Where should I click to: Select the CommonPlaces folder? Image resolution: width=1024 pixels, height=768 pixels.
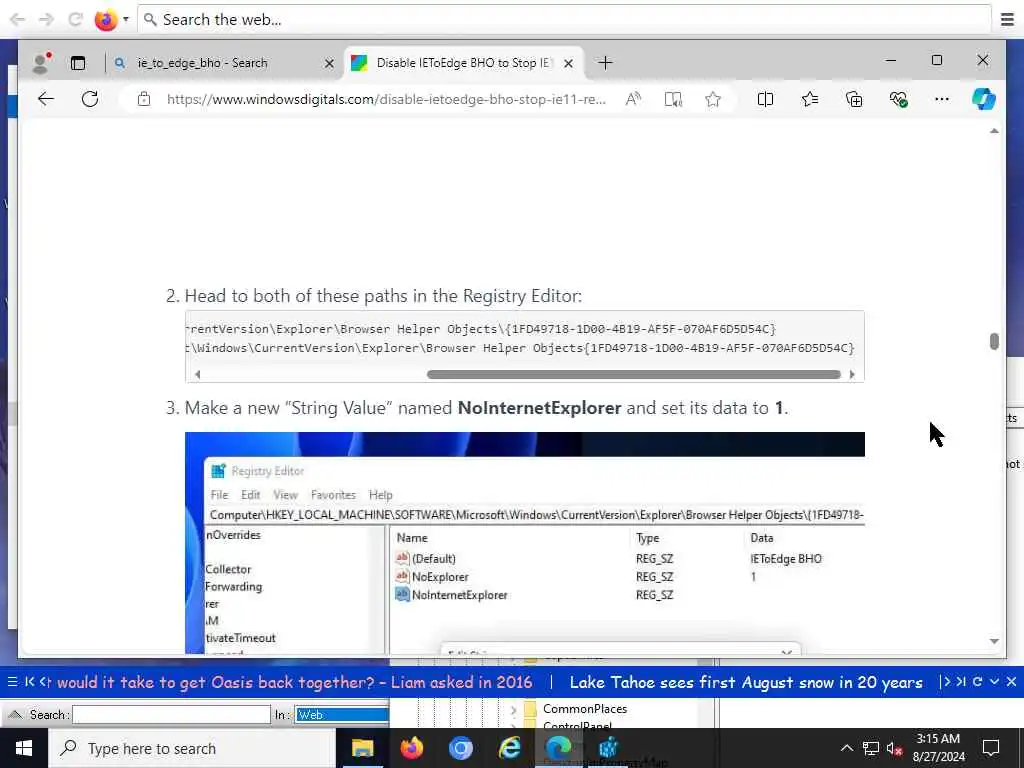(584, 709)
